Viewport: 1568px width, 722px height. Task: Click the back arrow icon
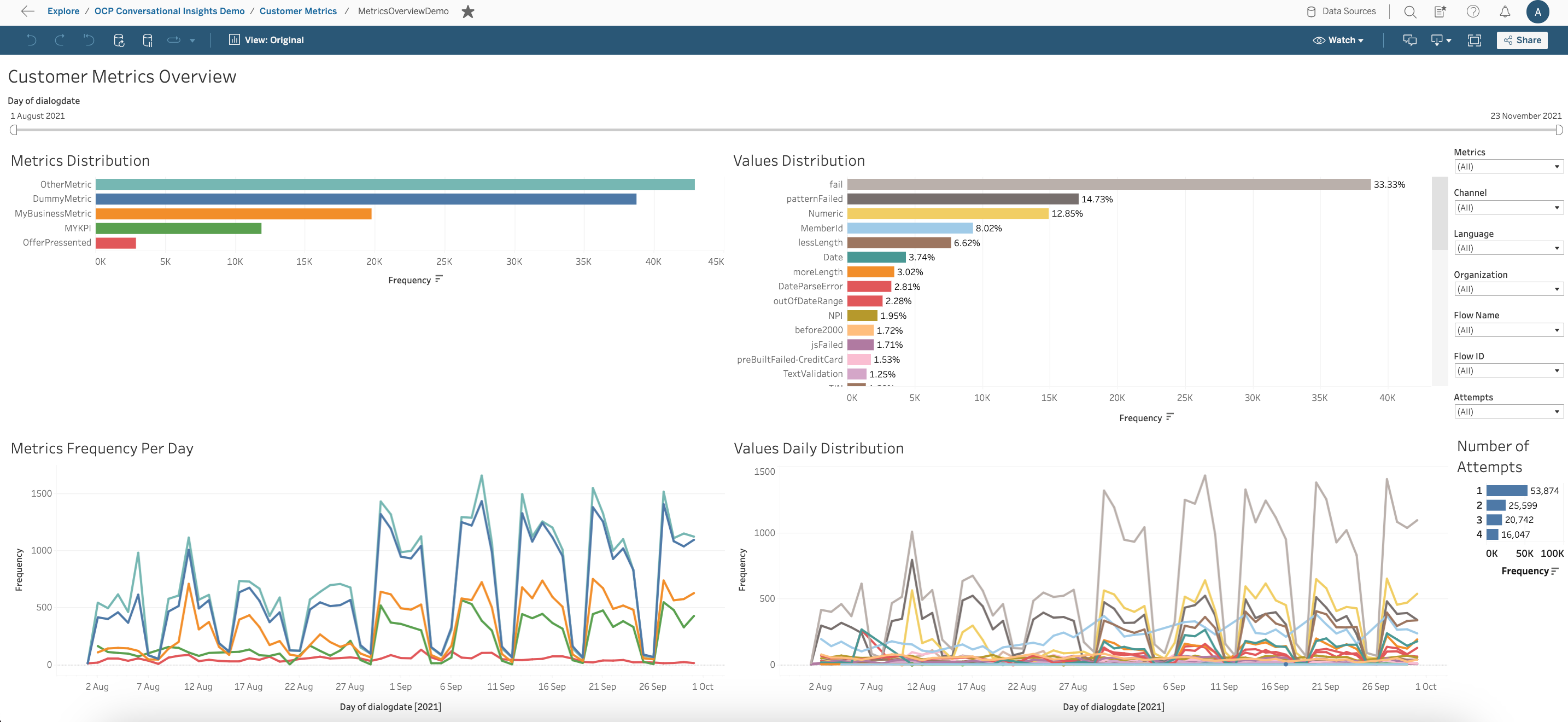27,11
